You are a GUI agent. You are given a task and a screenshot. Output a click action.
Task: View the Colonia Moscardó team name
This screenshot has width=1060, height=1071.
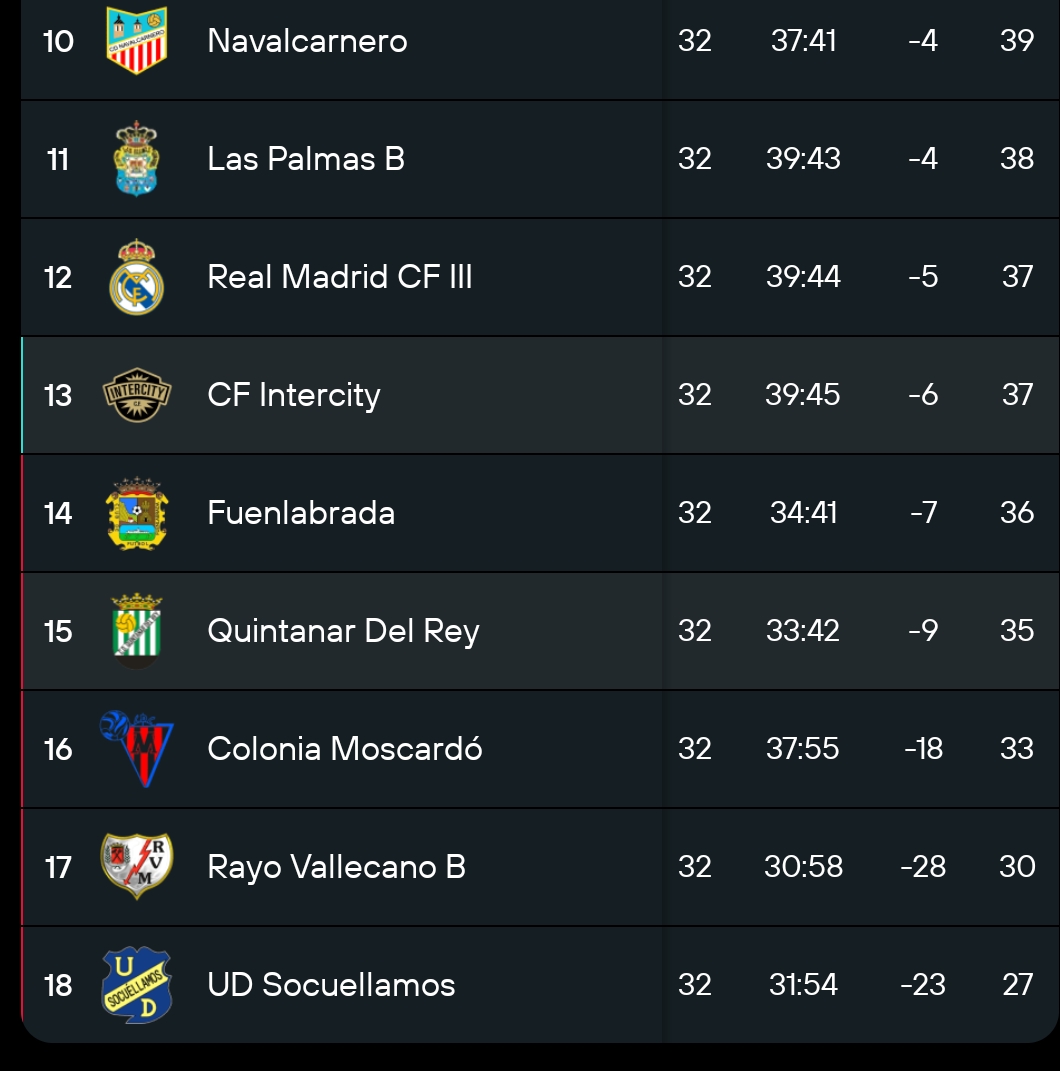(x=345, y=749)
